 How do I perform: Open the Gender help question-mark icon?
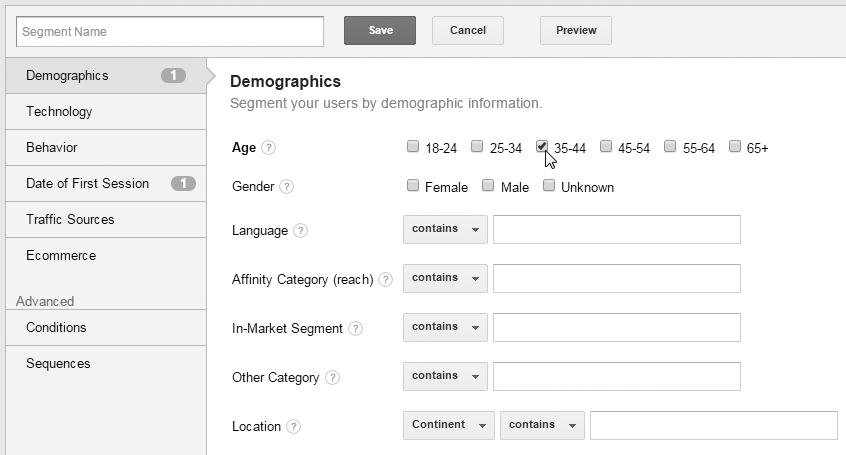coord(286,187)
